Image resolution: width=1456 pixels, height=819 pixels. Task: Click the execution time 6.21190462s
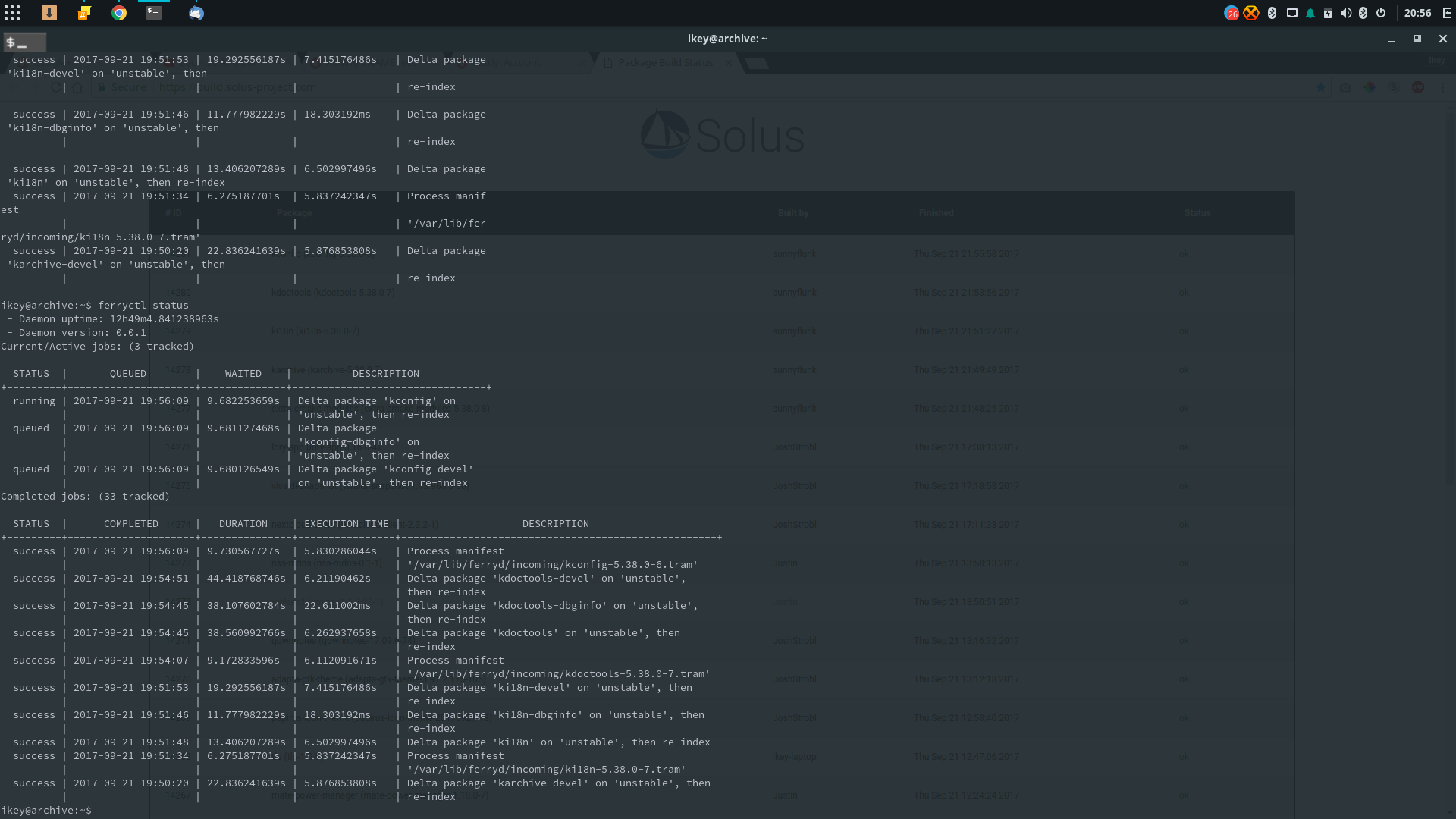(x=337, y=579)
